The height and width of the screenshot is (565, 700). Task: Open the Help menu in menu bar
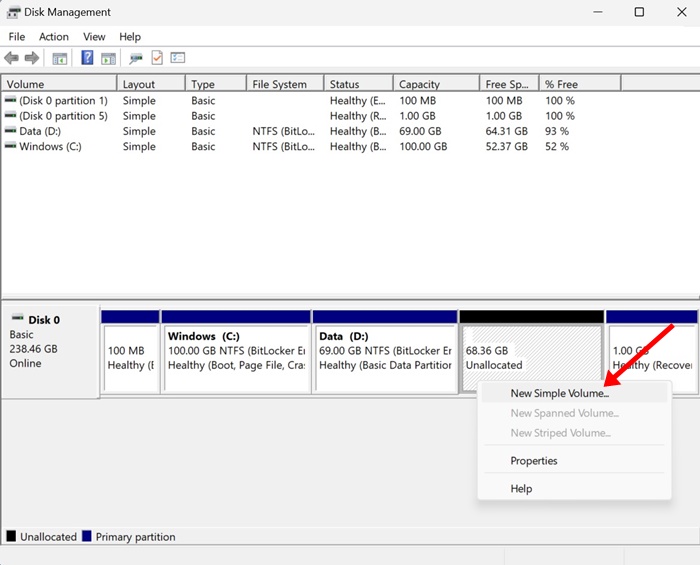pos(130,37)
